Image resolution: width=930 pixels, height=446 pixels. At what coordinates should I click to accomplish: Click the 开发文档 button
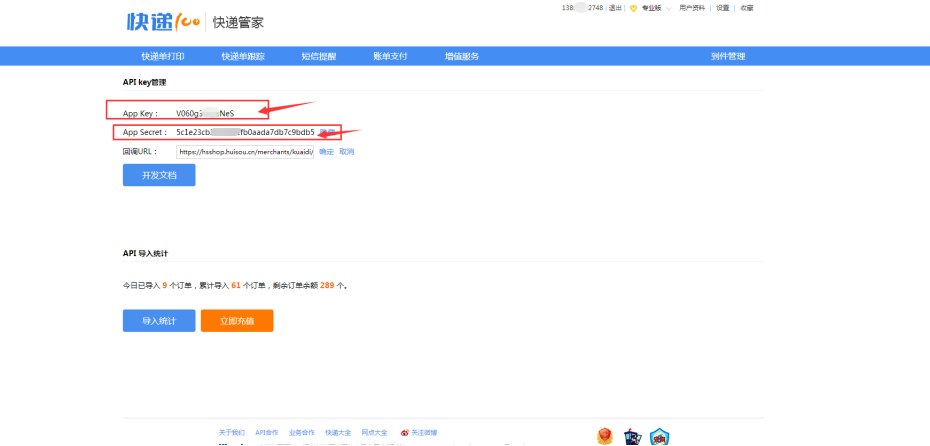point(159,175)
